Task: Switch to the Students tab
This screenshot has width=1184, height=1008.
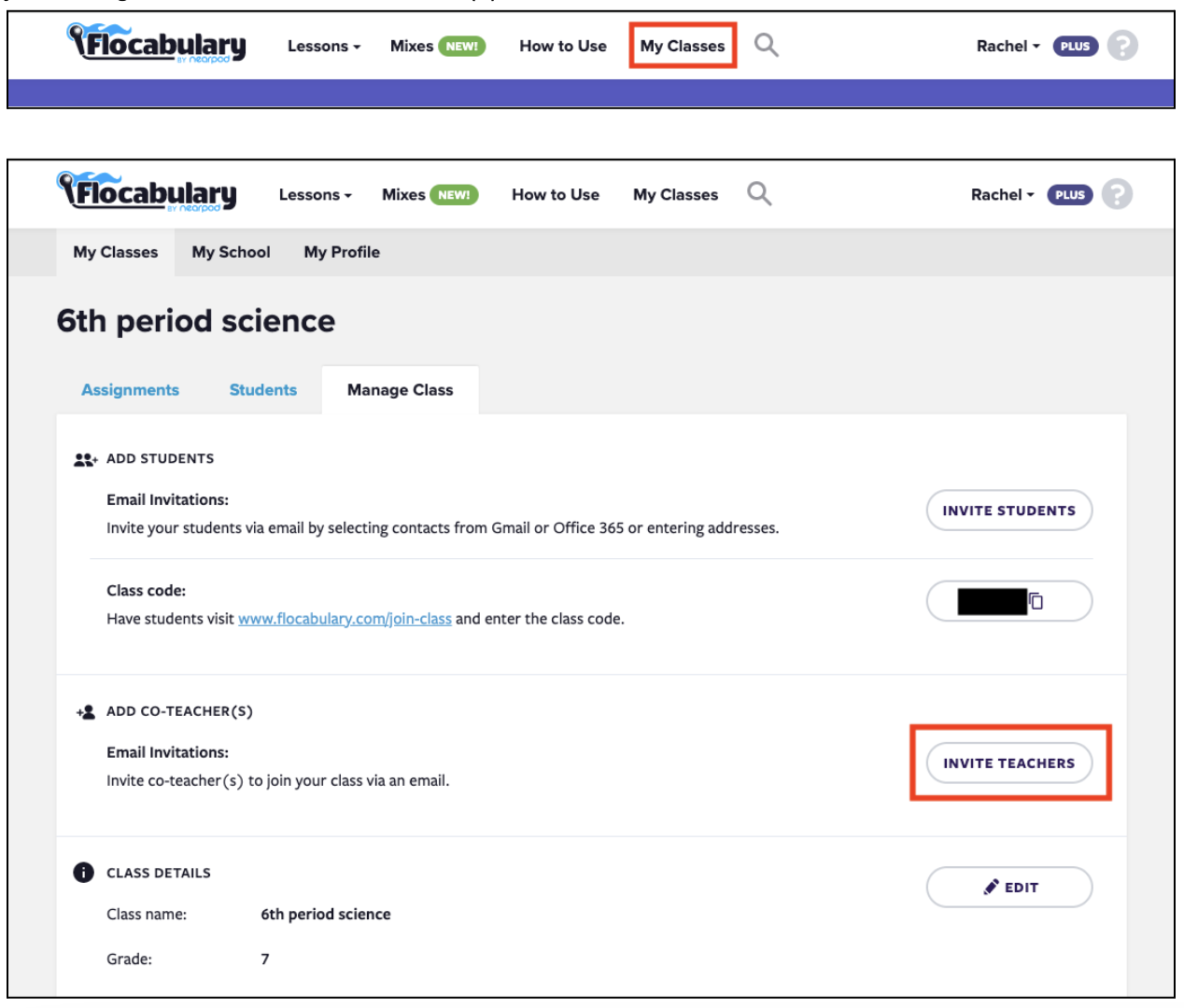Action: click(263, 390)
